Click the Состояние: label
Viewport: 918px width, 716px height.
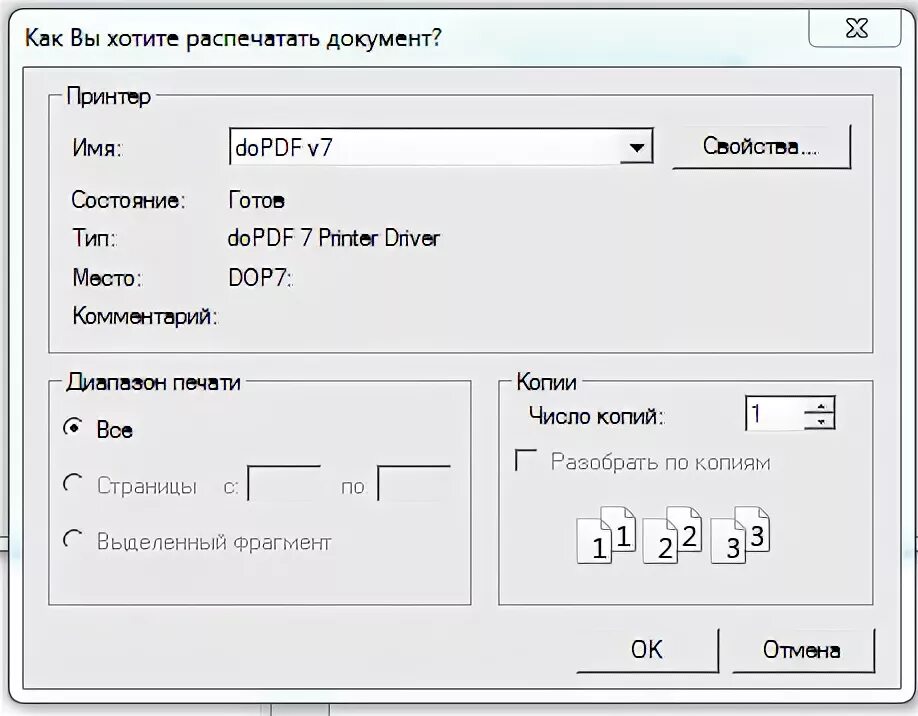click(128, 200)
